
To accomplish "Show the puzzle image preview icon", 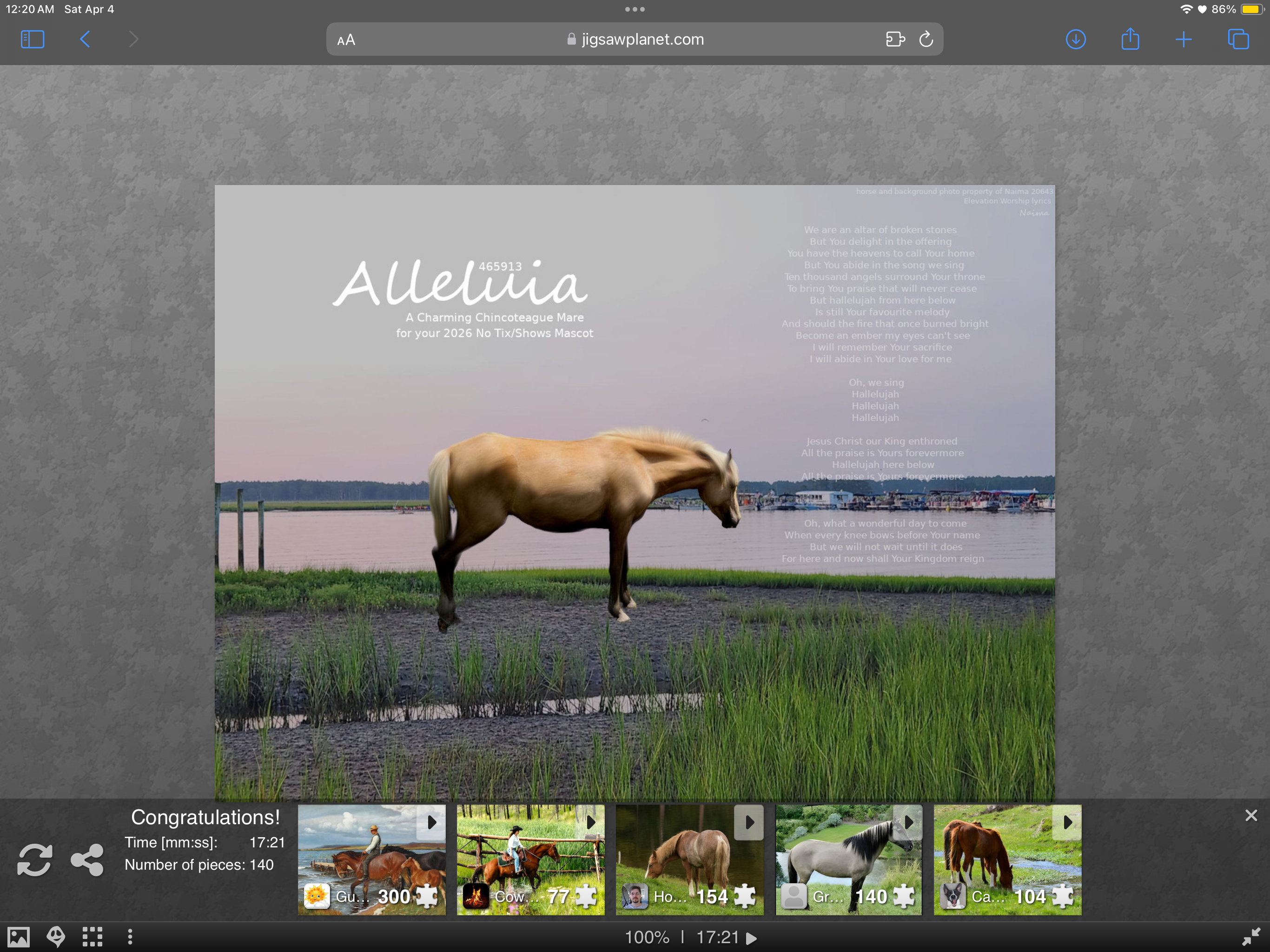I will click(x=19, y=937).
